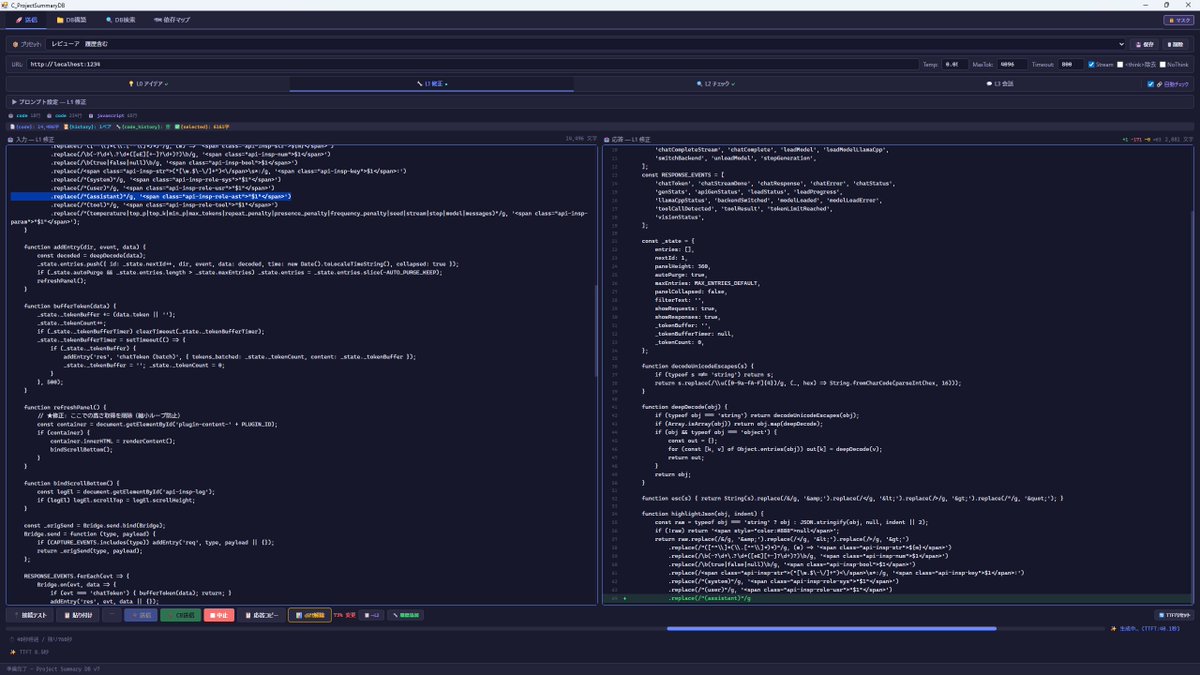Switch to the DB構築 tab
The height and width of the screenshot is (675, 1200).
click(71, 19)
